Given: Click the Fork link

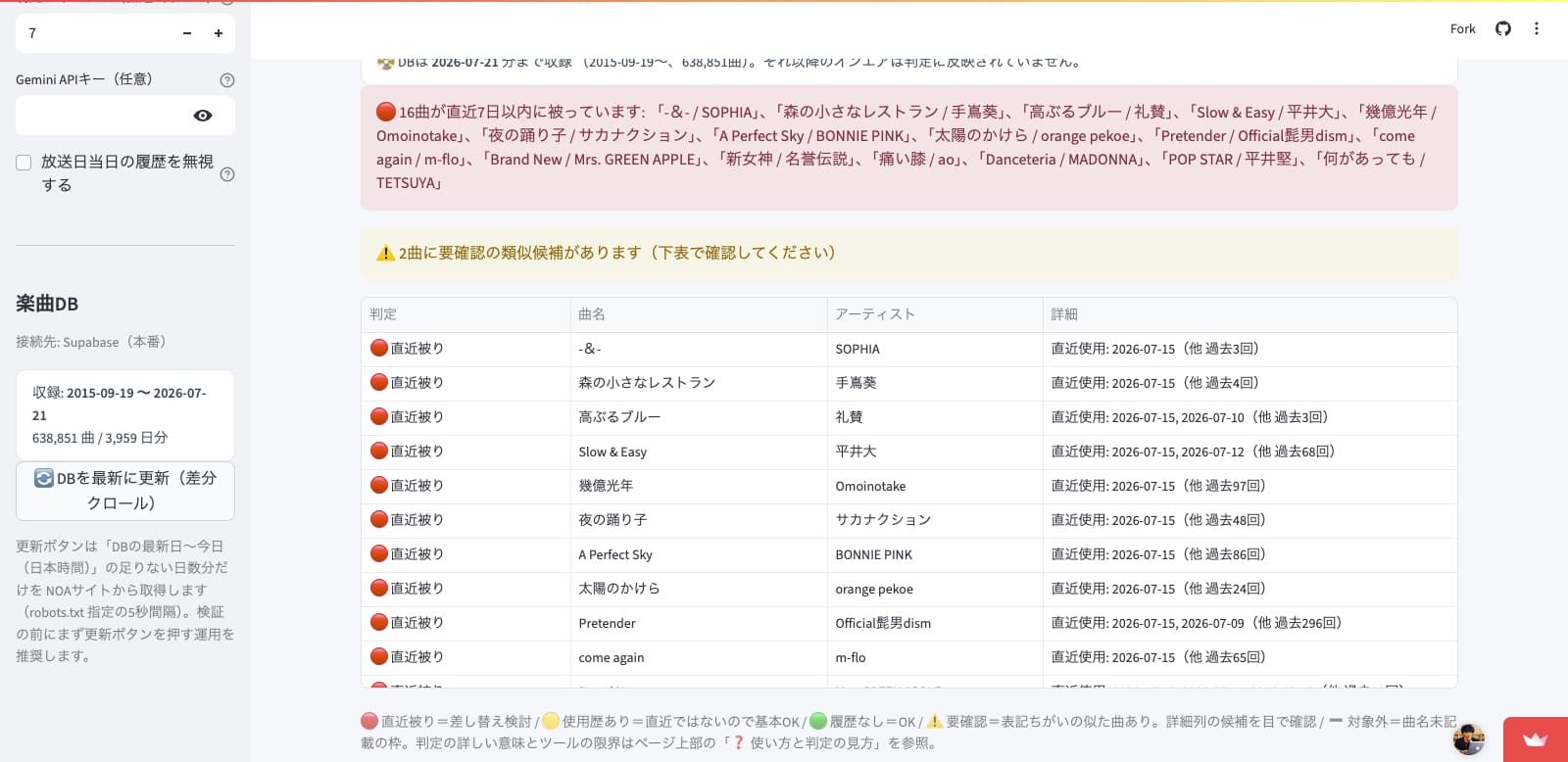Looking at the screenshot, I should (1462, 28).
